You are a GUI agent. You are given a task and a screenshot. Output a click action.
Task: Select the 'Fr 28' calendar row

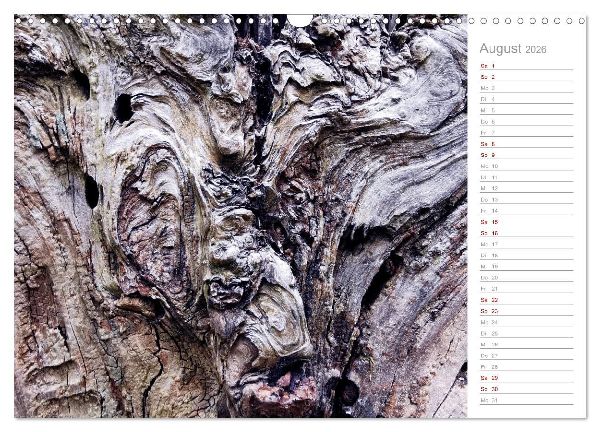(527, 366)
